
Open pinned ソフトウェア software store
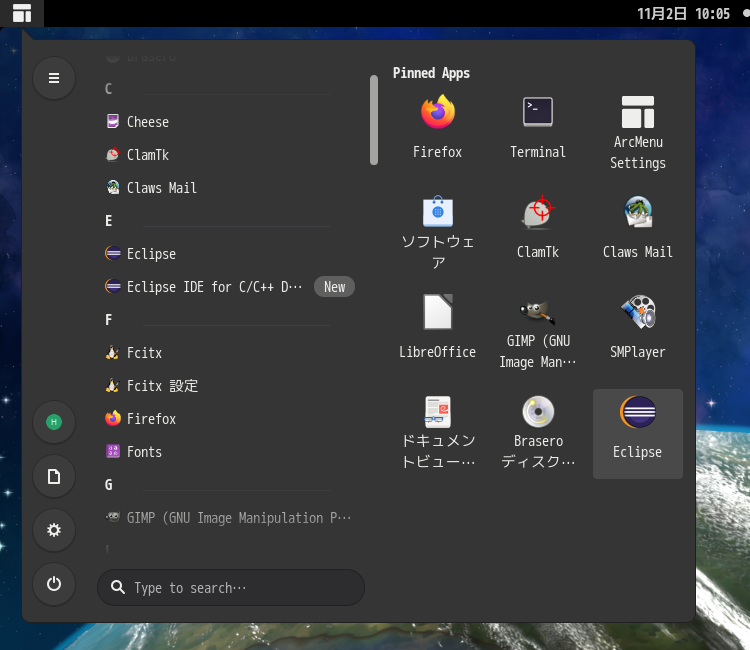(x=437, y=233)
